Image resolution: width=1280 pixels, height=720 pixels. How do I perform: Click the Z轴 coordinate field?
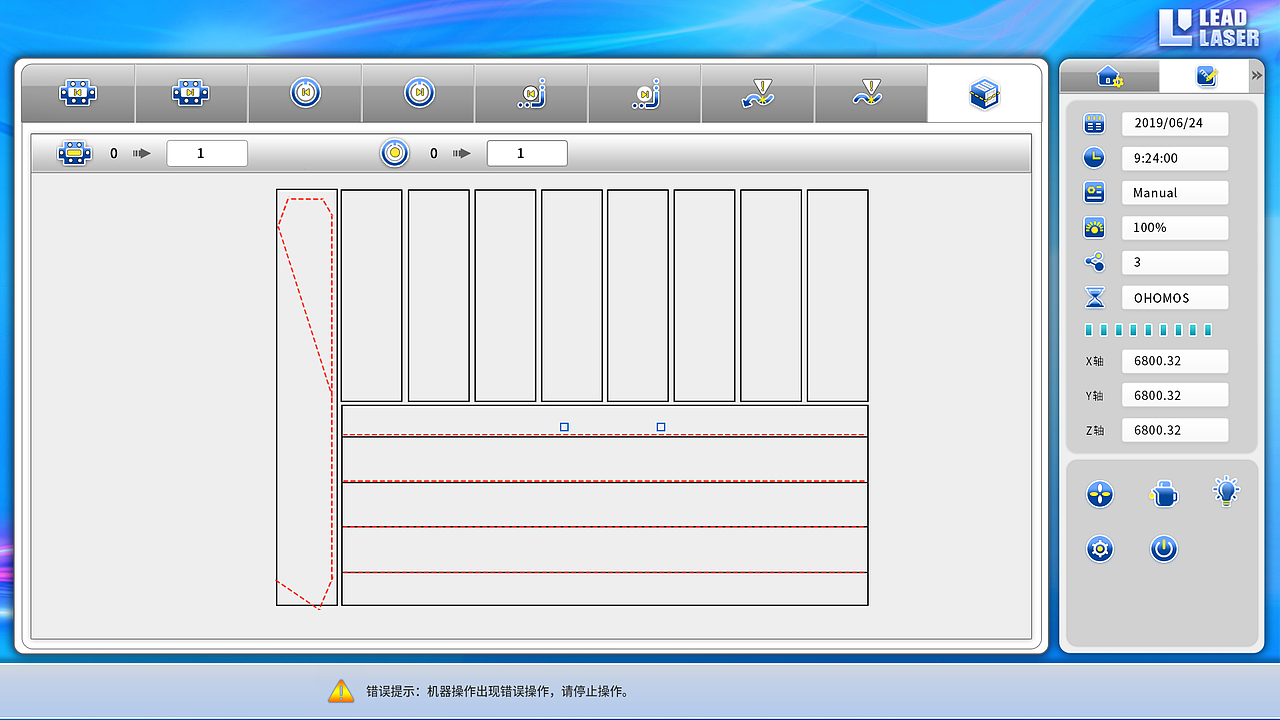click(1175, 430)
